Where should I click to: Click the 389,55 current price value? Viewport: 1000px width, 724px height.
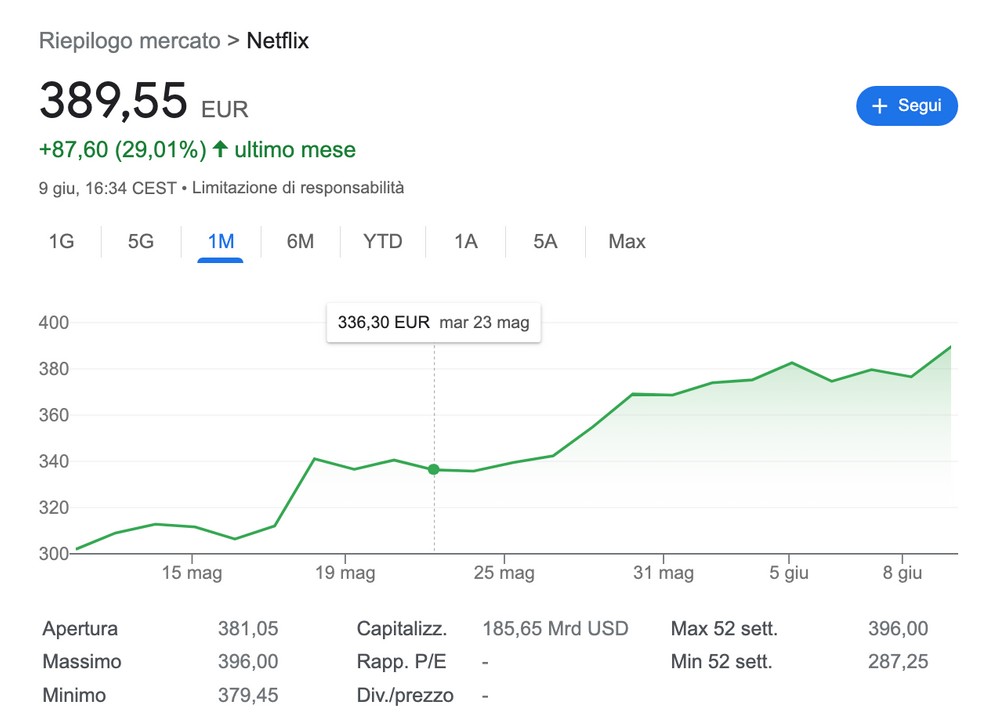(x=114, y=100)
